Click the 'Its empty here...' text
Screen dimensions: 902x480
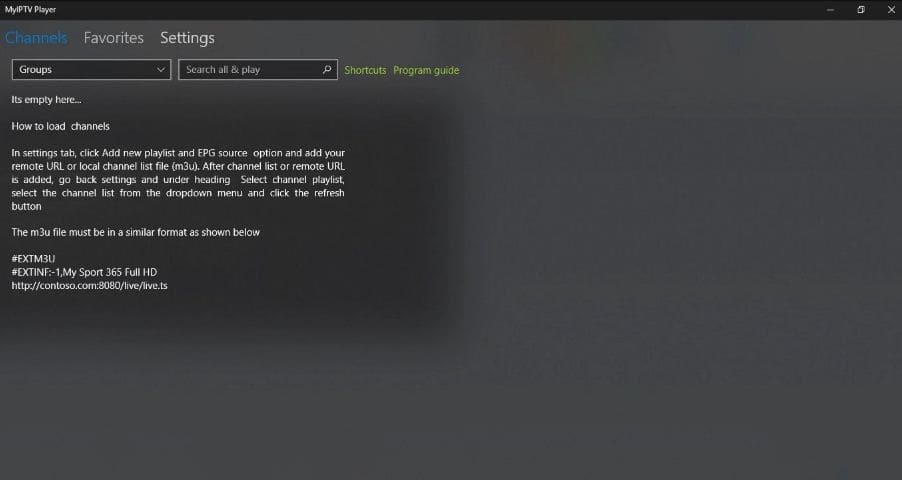point(47,100)
